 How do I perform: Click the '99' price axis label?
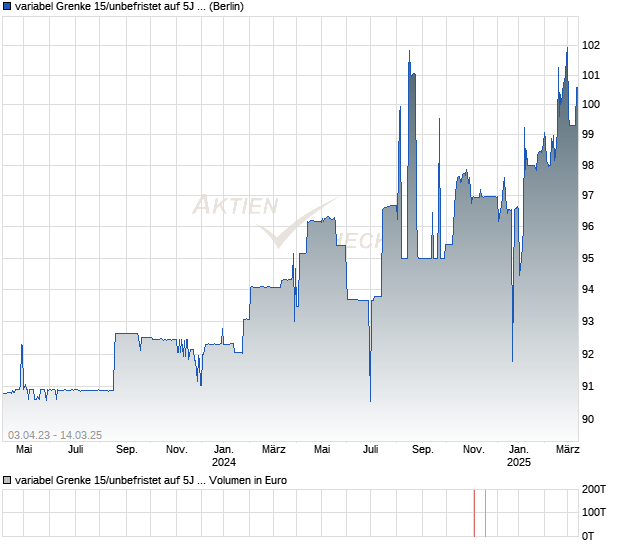[588, 133]
